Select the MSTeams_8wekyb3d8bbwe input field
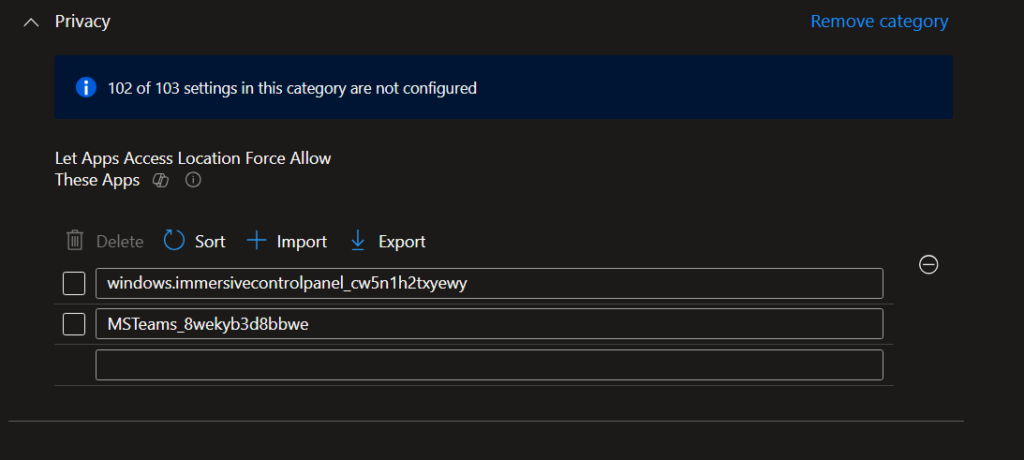Image resolution: width=1024 pixels, height=460 pixels. tap(489, 324)
